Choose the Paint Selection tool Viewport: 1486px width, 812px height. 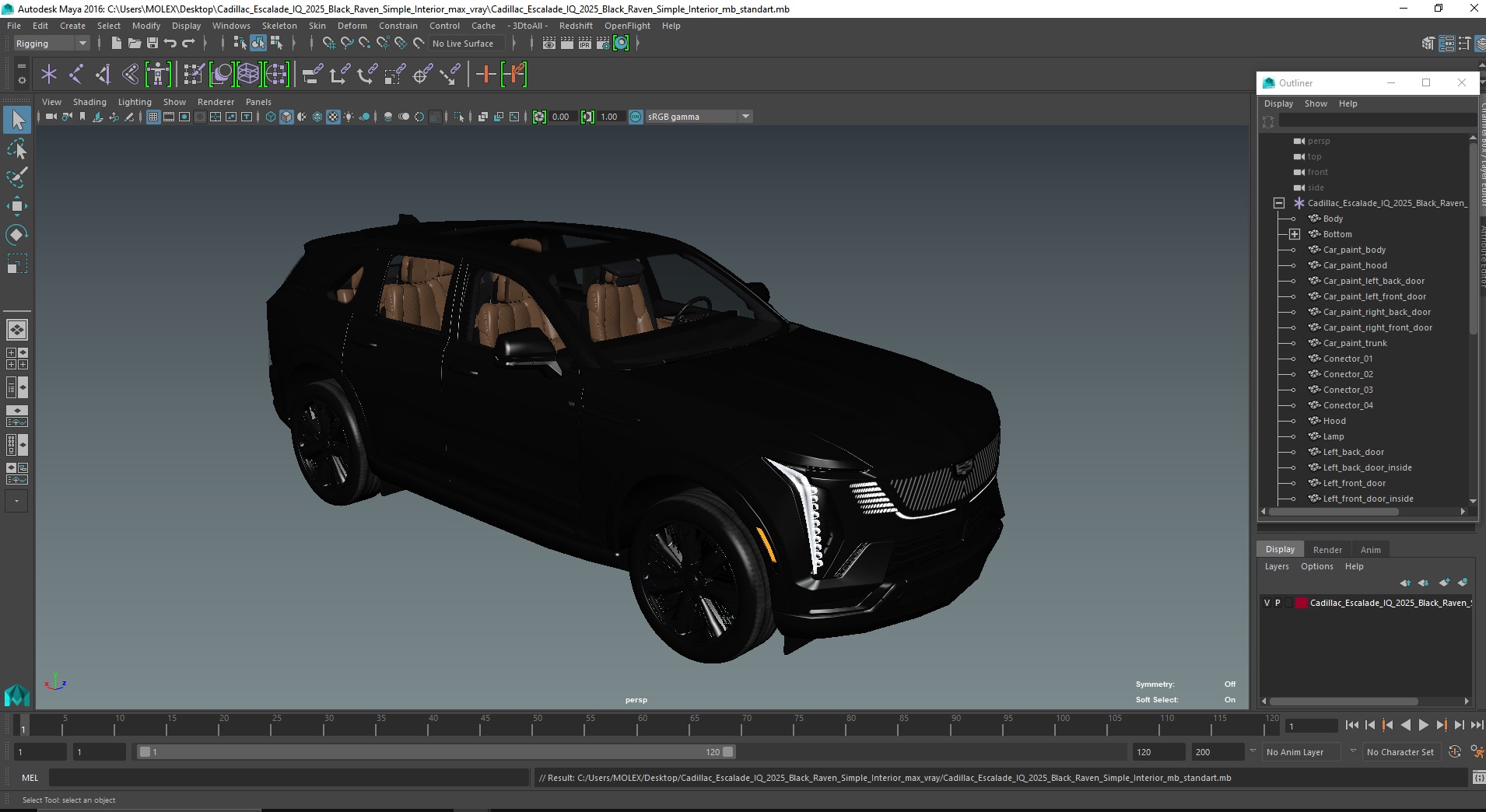pos(17,177)
